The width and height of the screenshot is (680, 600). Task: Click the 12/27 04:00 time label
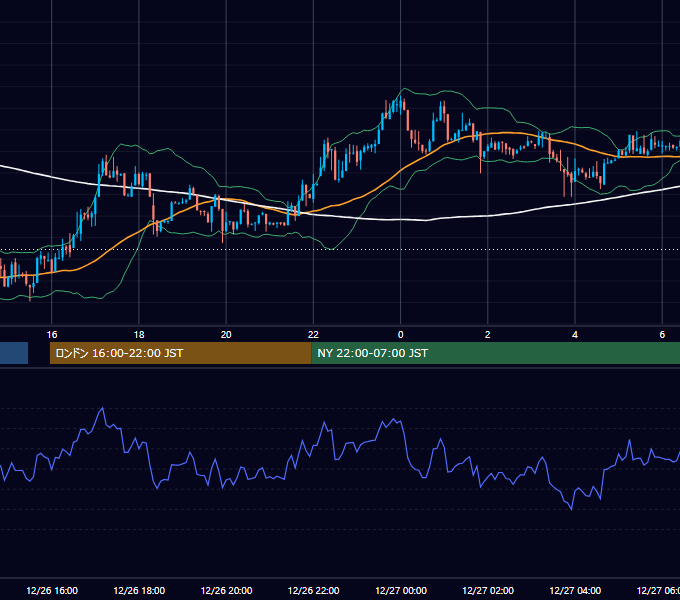click(x=575, y=590)
